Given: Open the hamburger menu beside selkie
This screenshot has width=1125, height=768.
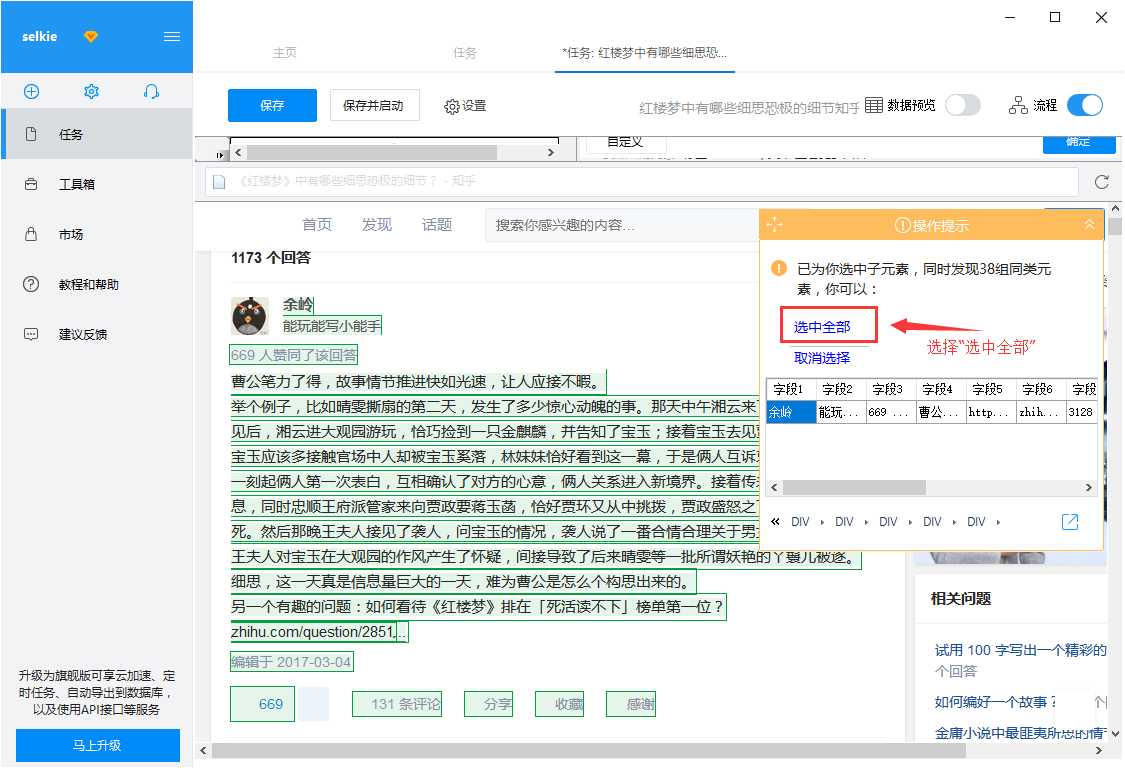Looking at the screenshot, I should 171,37.
